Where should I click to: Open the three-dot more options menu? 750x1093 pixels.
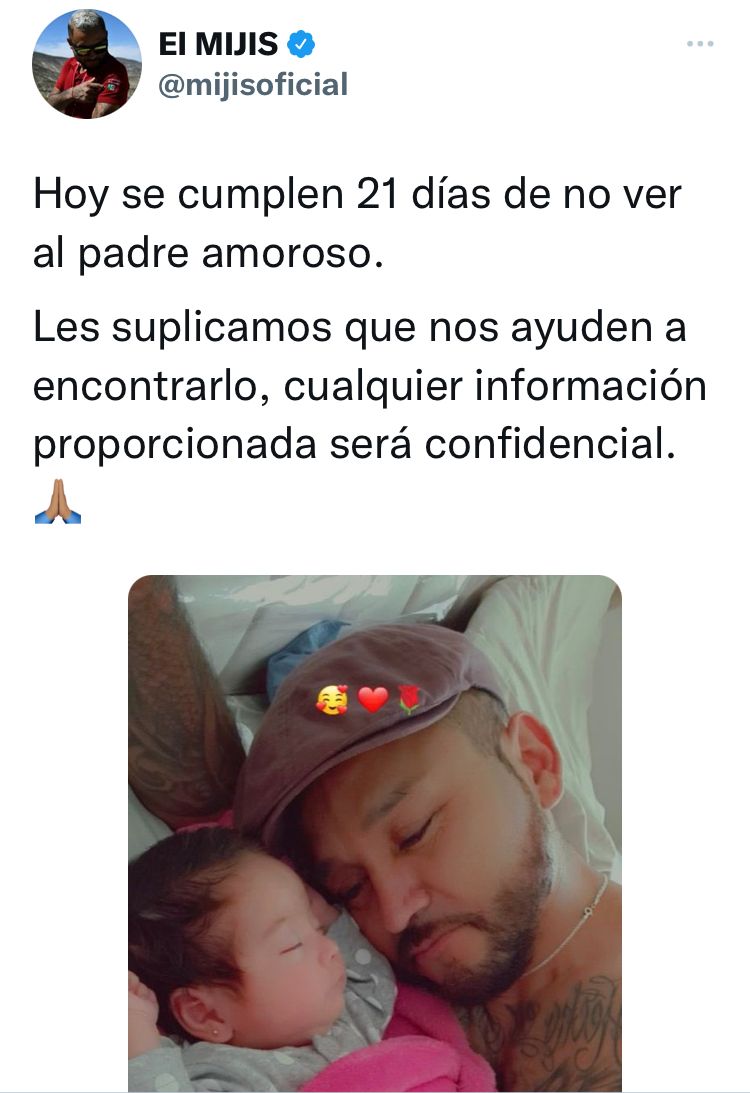coord(700,44)
